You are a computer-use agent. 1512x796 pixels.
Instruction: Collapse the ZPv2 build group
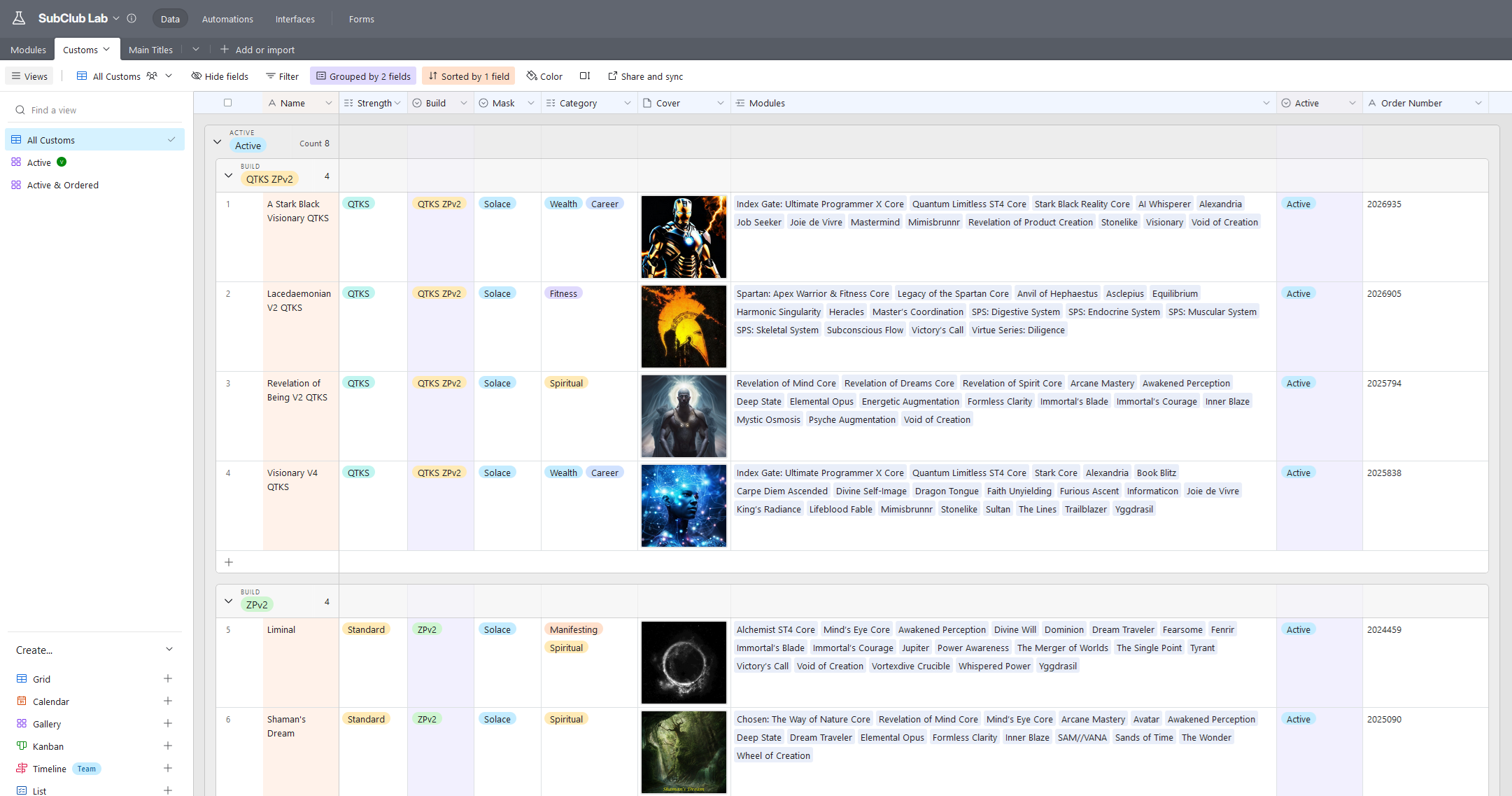pyautogui.click(x=229, y=601)
